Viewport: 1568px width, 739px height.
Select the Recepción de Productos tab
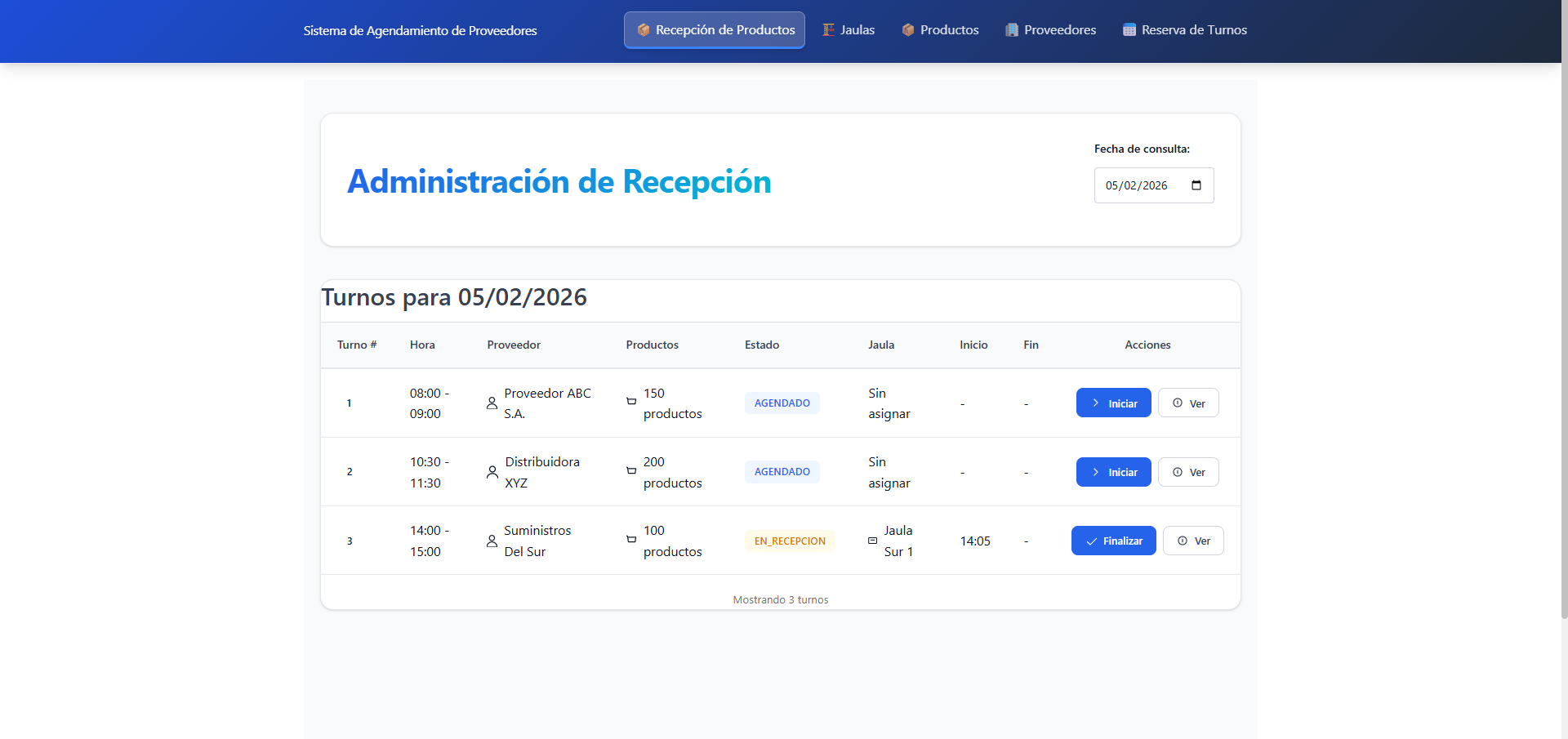coord(714,29)
